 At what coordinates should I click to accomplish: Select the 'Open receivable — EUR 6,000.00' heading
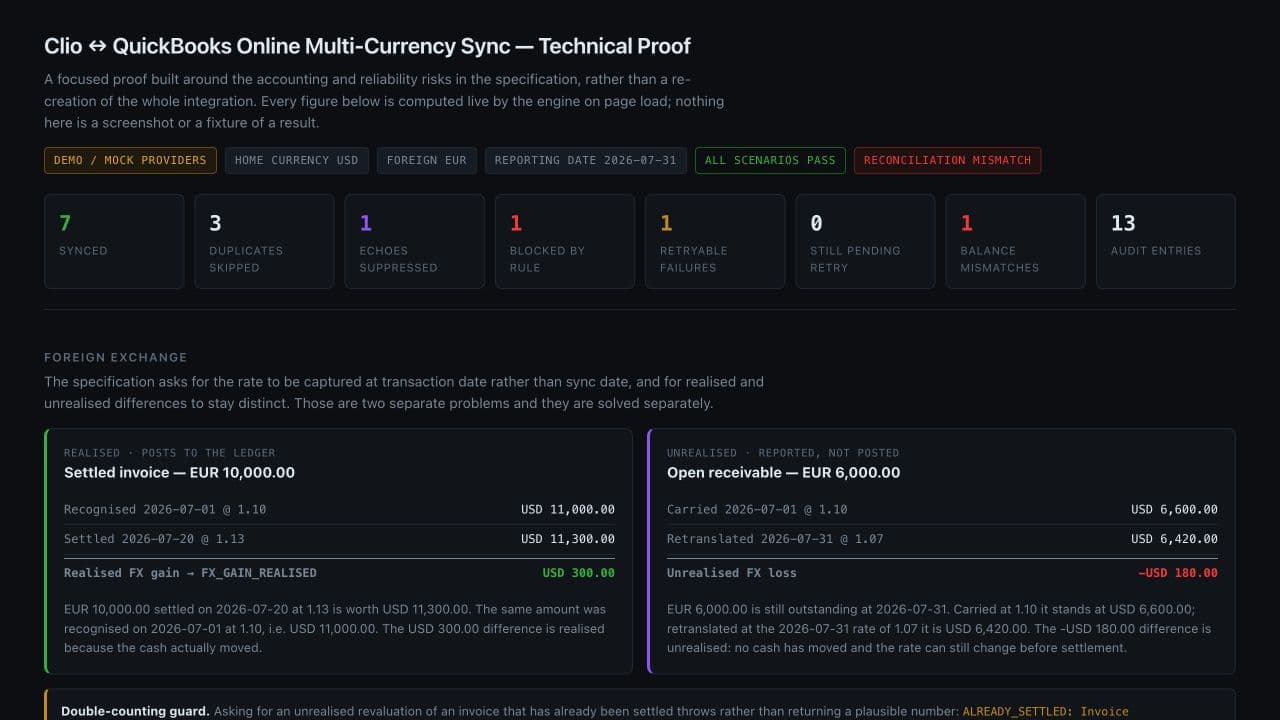(783, 472)
